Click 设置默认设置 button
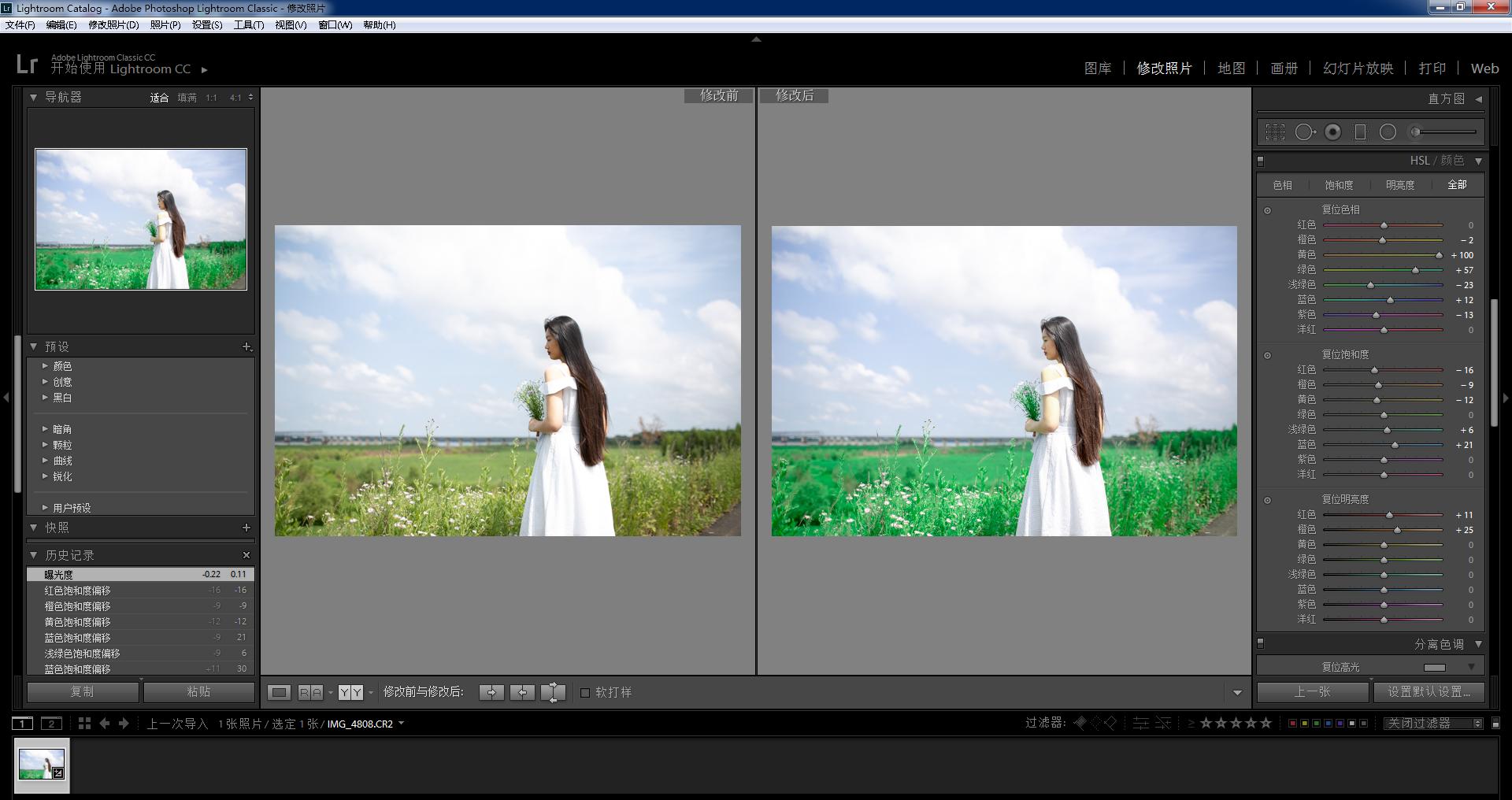 (x=1429, y=692)
